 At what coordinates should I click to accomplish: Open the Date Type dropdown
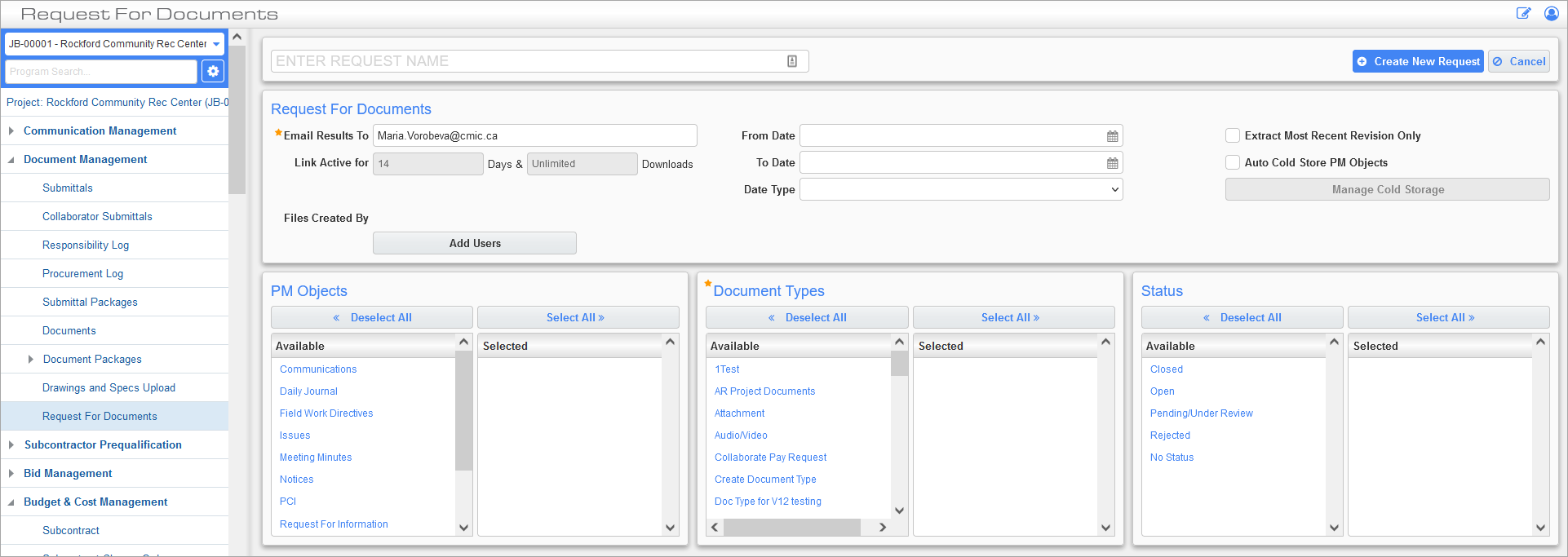click(x=960, y=190)
